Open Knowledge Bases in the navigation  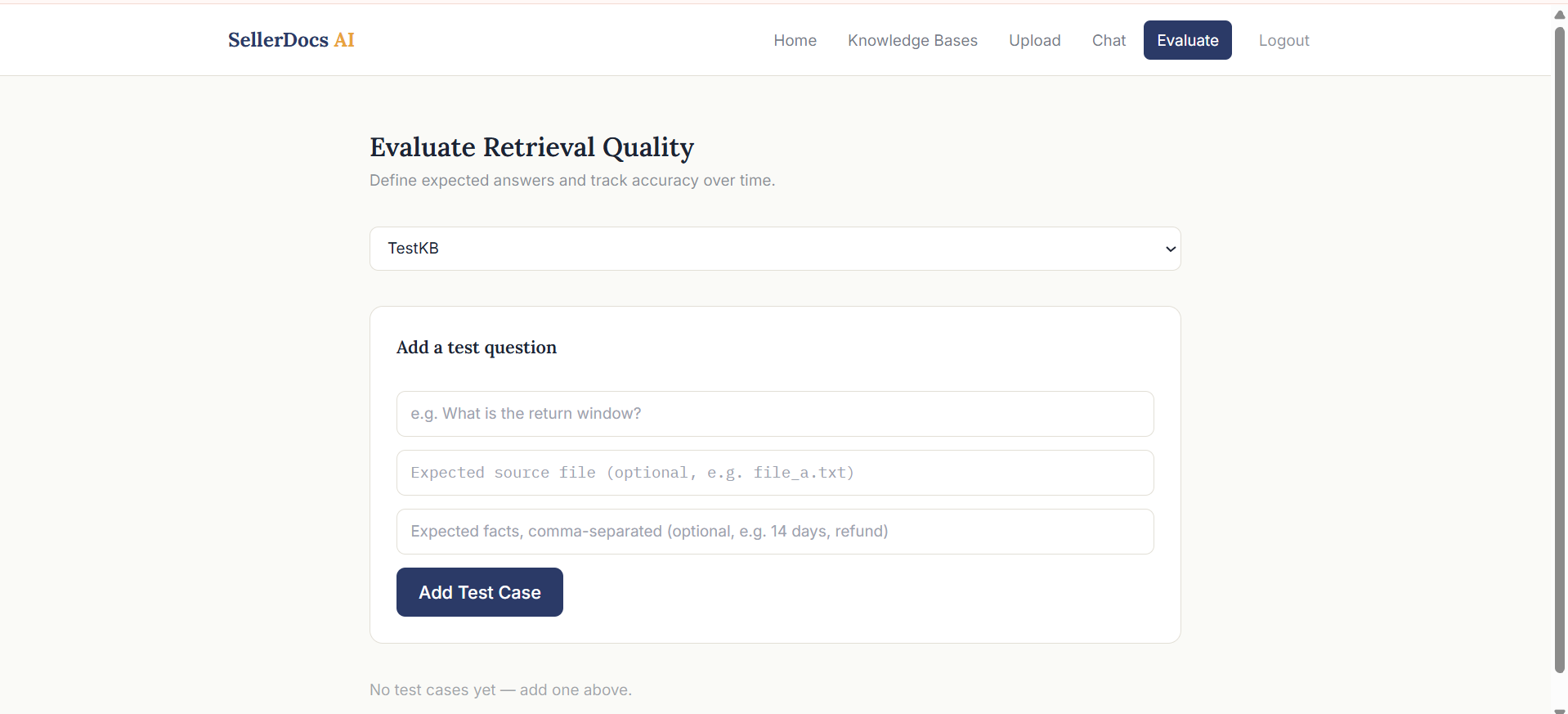(912, 40)
